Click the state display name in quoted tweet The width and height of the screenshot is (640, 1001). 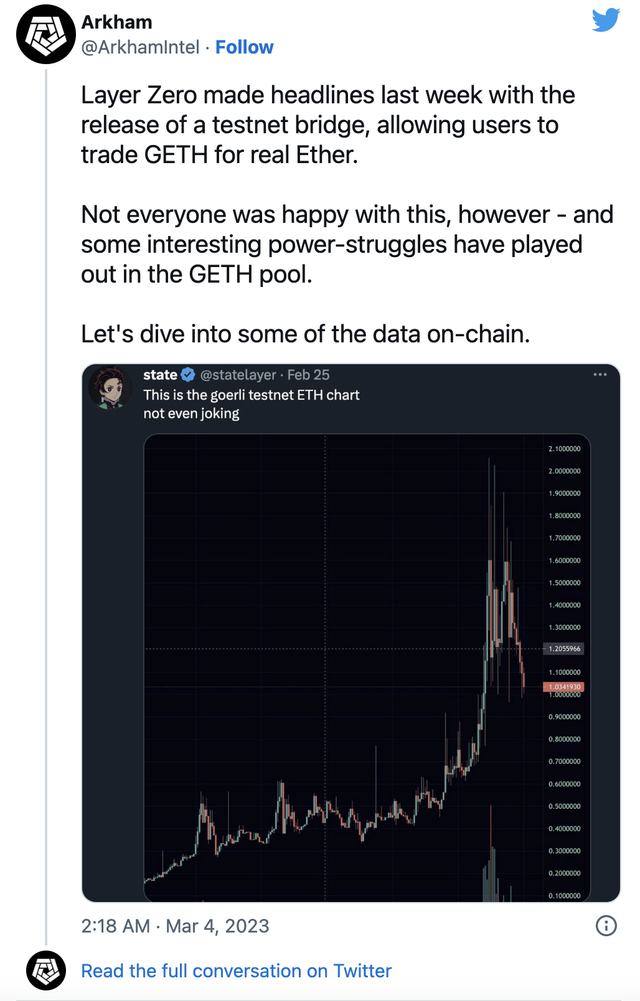point(160,375)
